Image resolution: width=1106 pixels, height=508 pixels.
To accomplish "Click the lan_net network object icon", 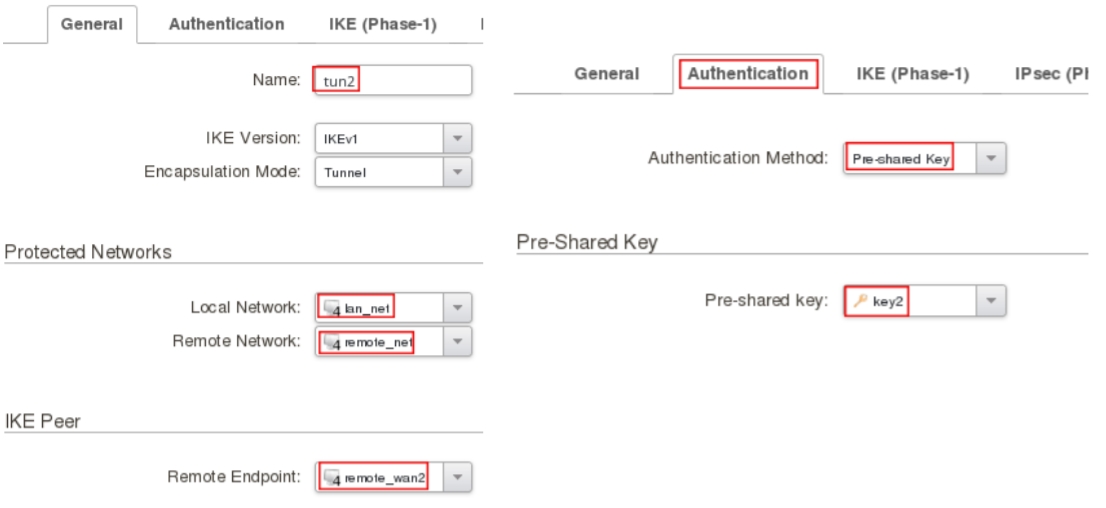I will tap(332, 307).
